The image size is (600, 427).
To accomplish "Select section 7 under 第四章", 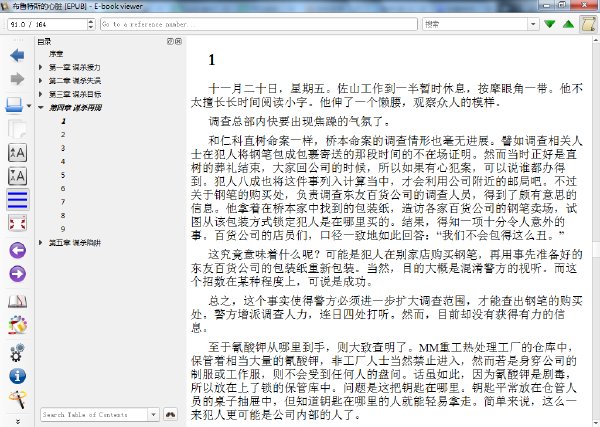I will (x=63, y=202).
